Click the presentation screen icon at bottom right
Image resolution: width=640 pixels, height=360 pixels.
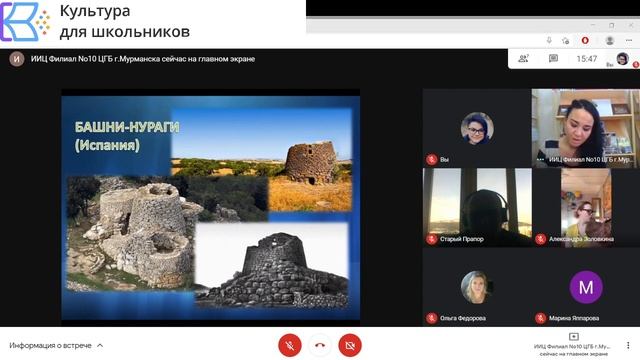click(x=573, y=336)
